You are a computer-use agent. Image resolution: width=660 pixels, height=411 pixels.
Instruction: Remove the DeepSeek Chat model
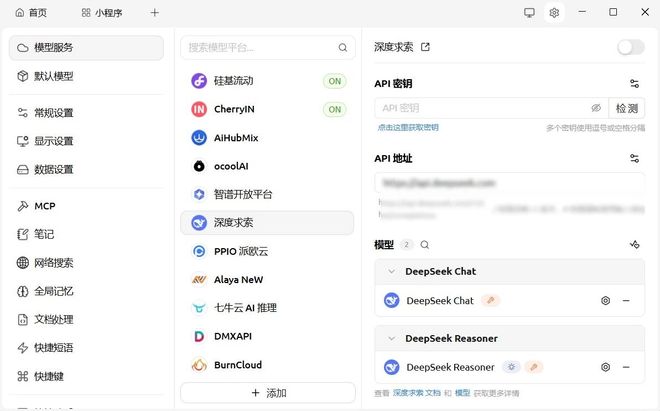(x=626, y=301)
